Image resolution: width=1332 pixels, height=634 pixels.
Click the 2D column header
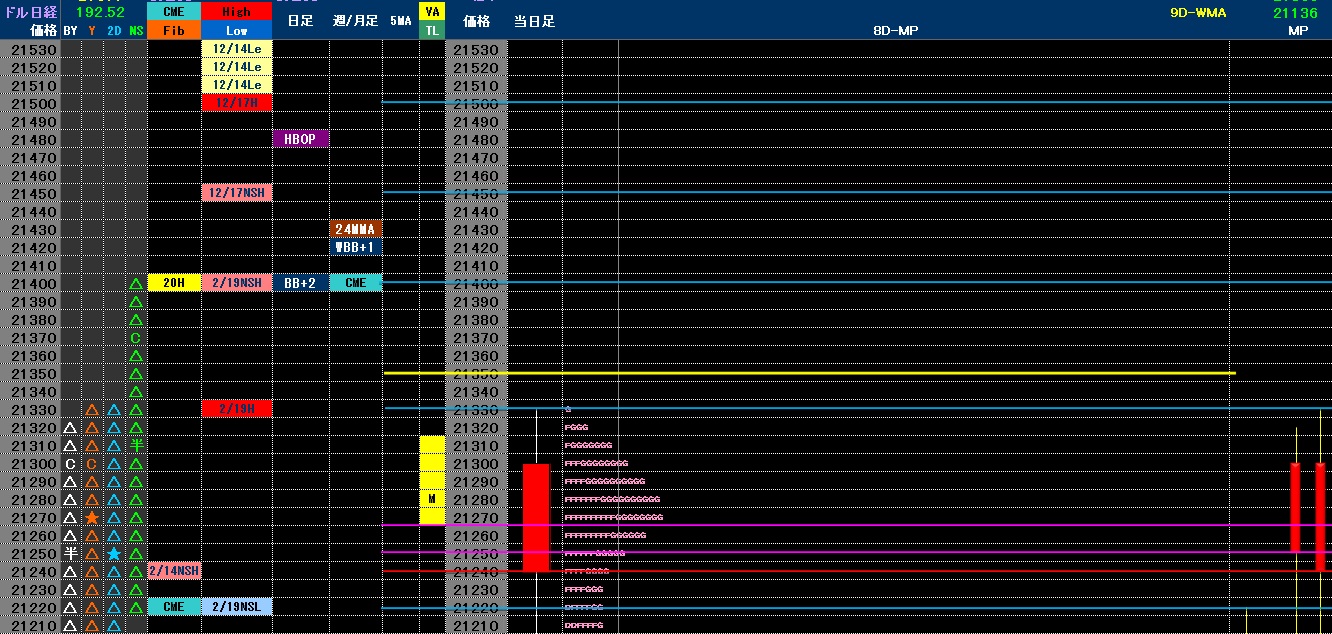pyautogui.click(x=114, y=30)
